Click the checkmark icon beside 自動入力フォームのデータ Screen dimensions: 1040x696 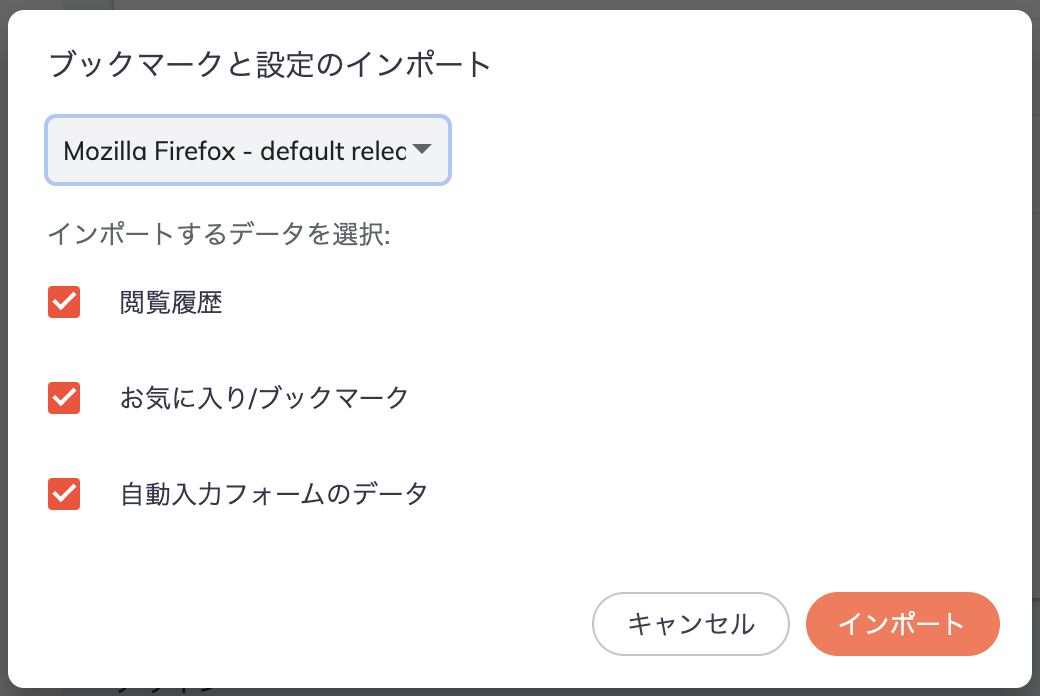point(64,493)
